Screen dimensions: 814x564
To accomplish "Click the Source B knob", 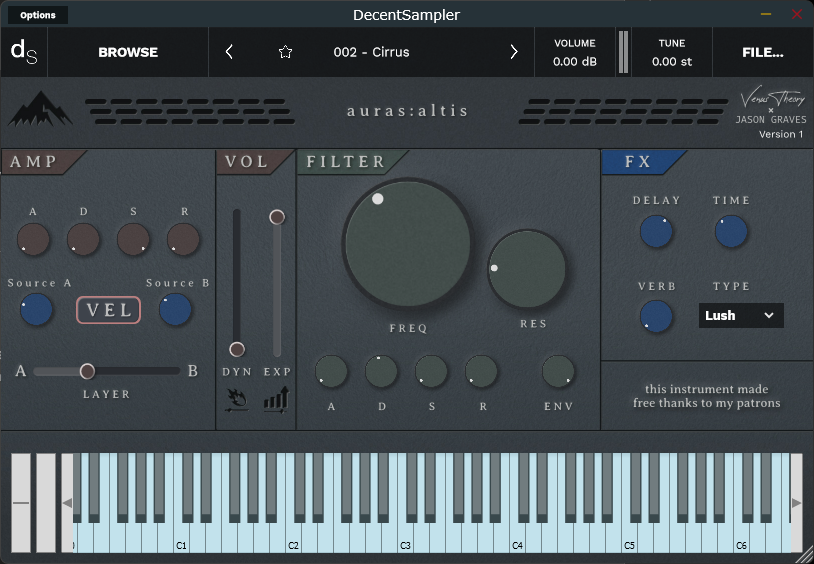I will click(175, 310).
